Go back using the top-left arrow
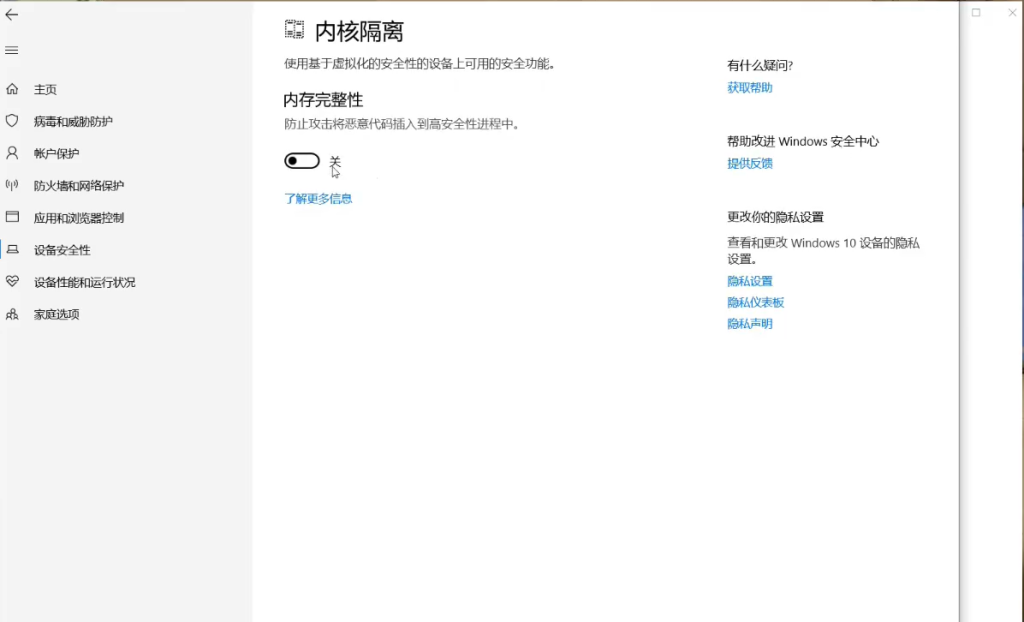This screenshot has height=622, width=1024. pyautogui.click(x=12, y=15)
